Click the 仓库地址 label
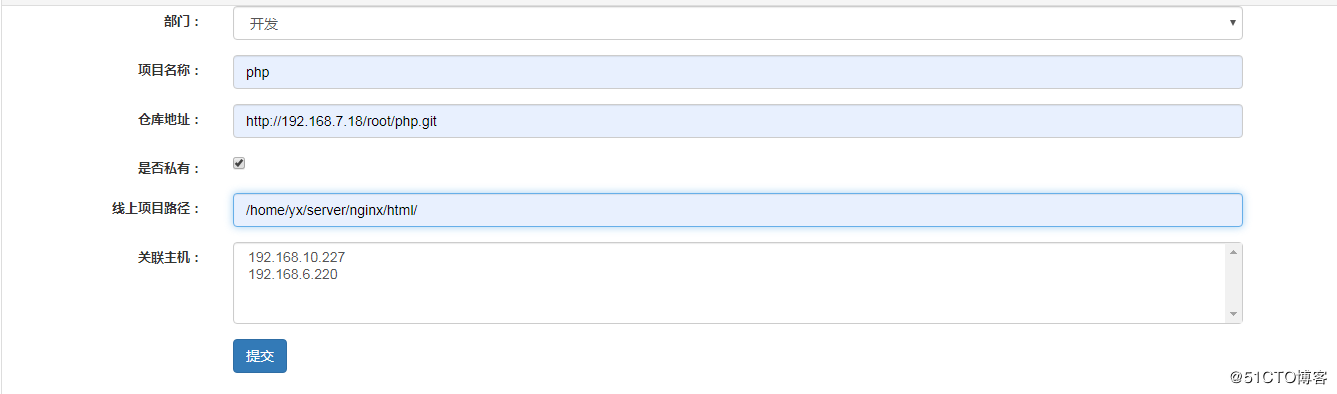The height and width of the screenshot is (394, 1337). point(168,119)
